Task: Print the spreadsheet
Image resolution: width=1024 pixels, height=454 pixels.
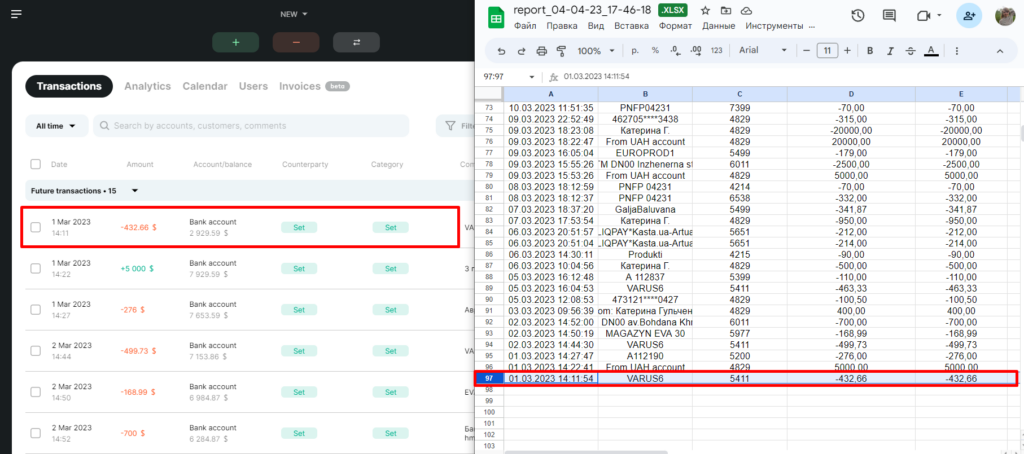Action: pos(541,51)
